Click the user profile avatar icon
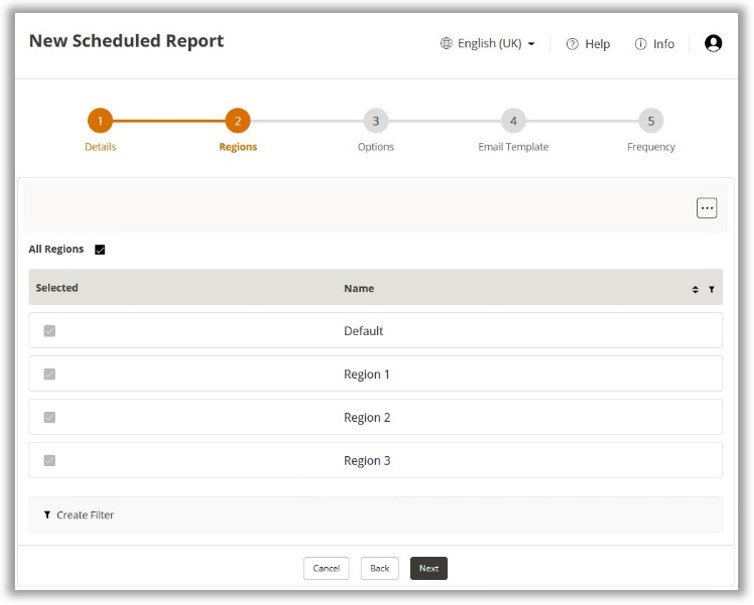Image resolution: width=754 pixels, height=605 pixels. coord(713,44)
